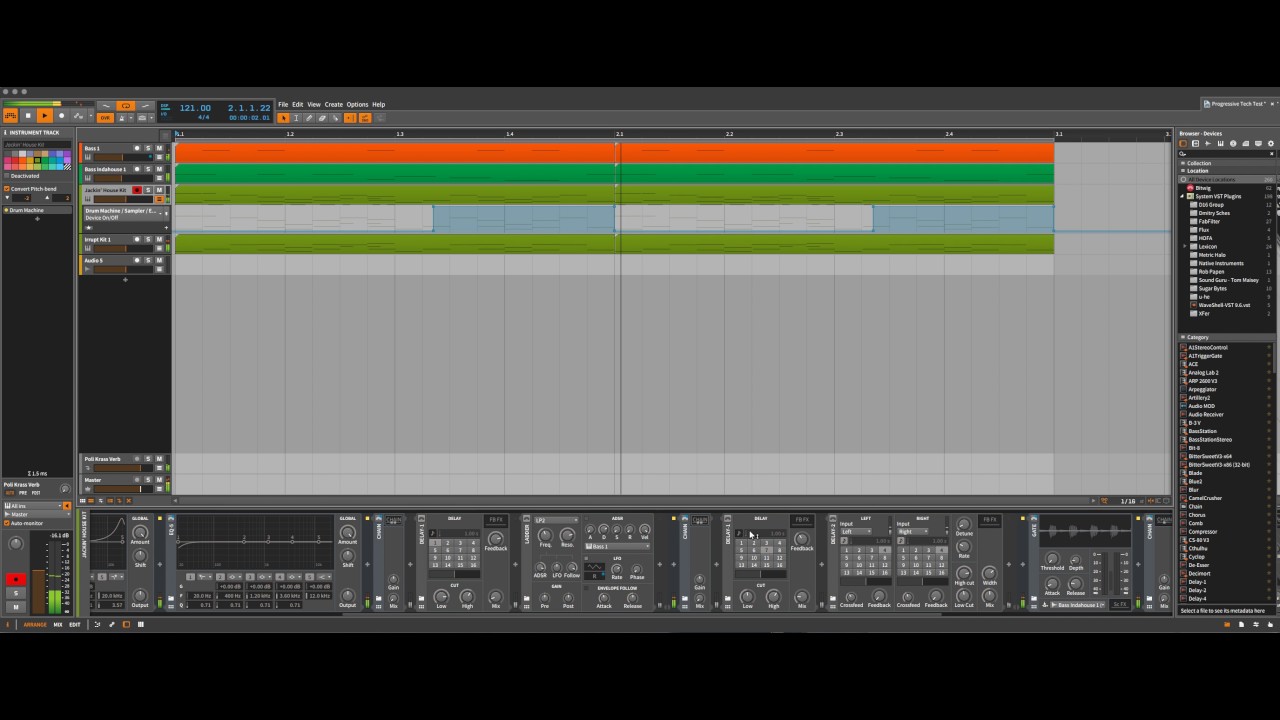Select Analog Lab 2 in category list
Viewport: 1280px width, 720px height.
[1202, 373]
